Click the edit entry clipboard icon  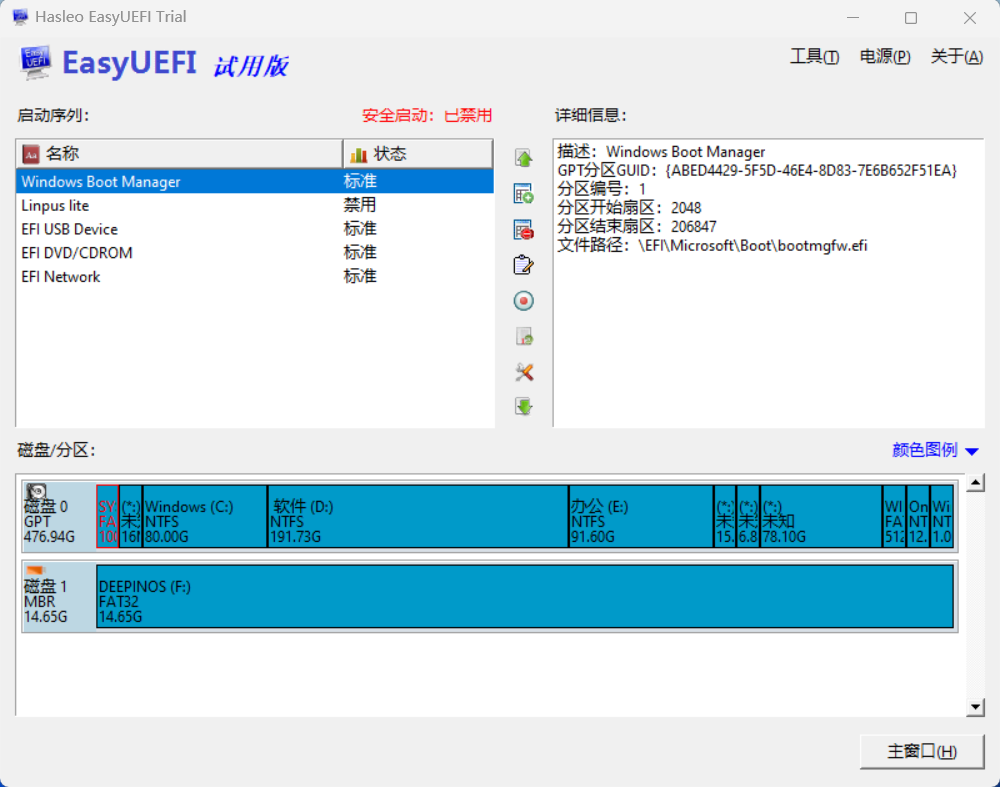[524, 265]
